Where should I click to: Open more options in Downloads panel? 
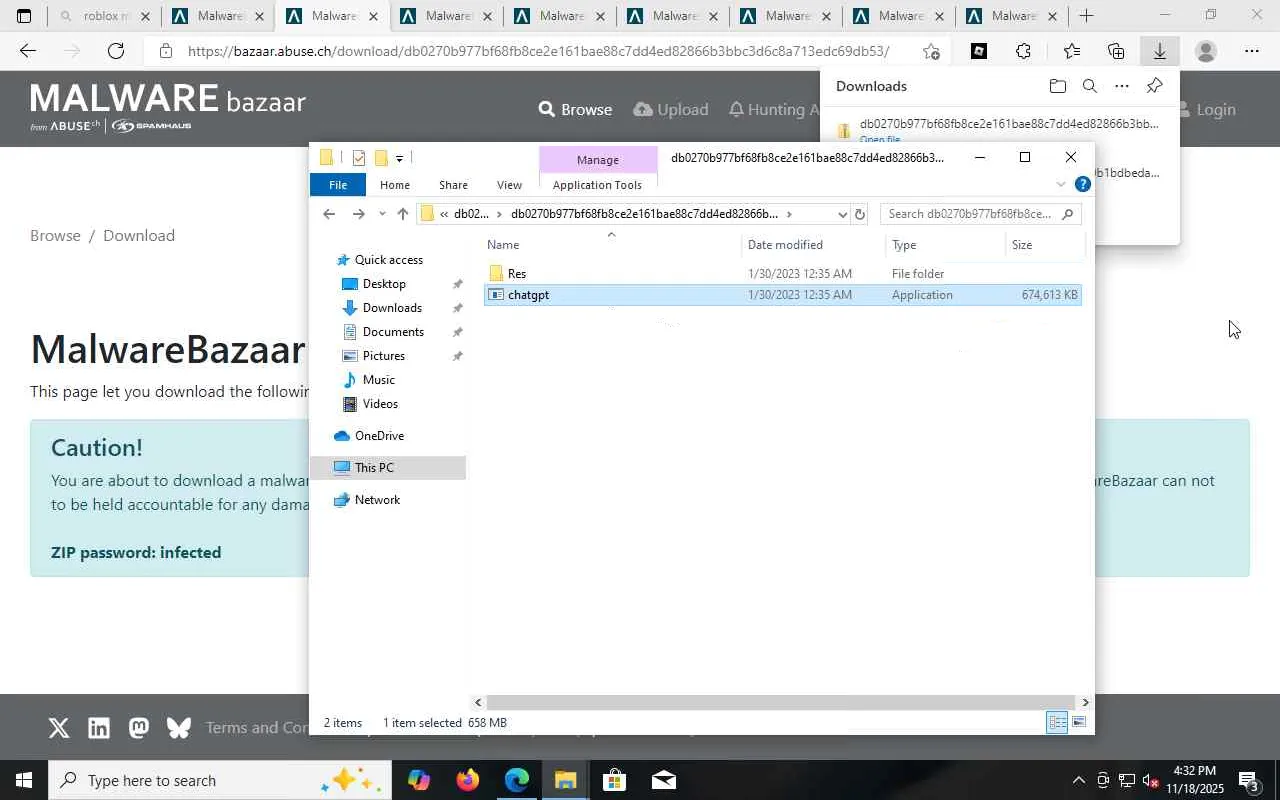(x=1122, y=86)
